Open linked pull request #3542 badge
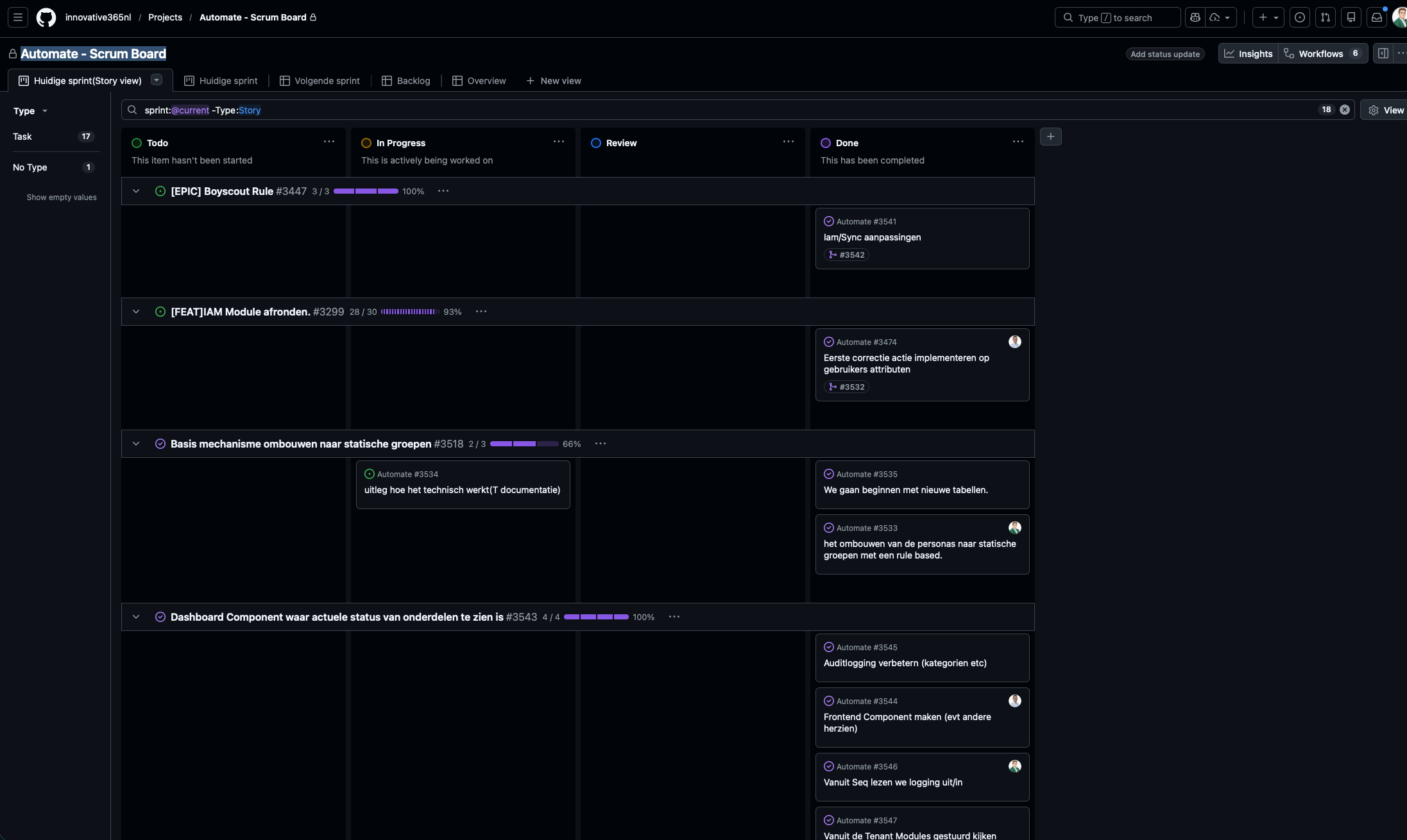The image size is (1407, 840). tap(846, 255)
